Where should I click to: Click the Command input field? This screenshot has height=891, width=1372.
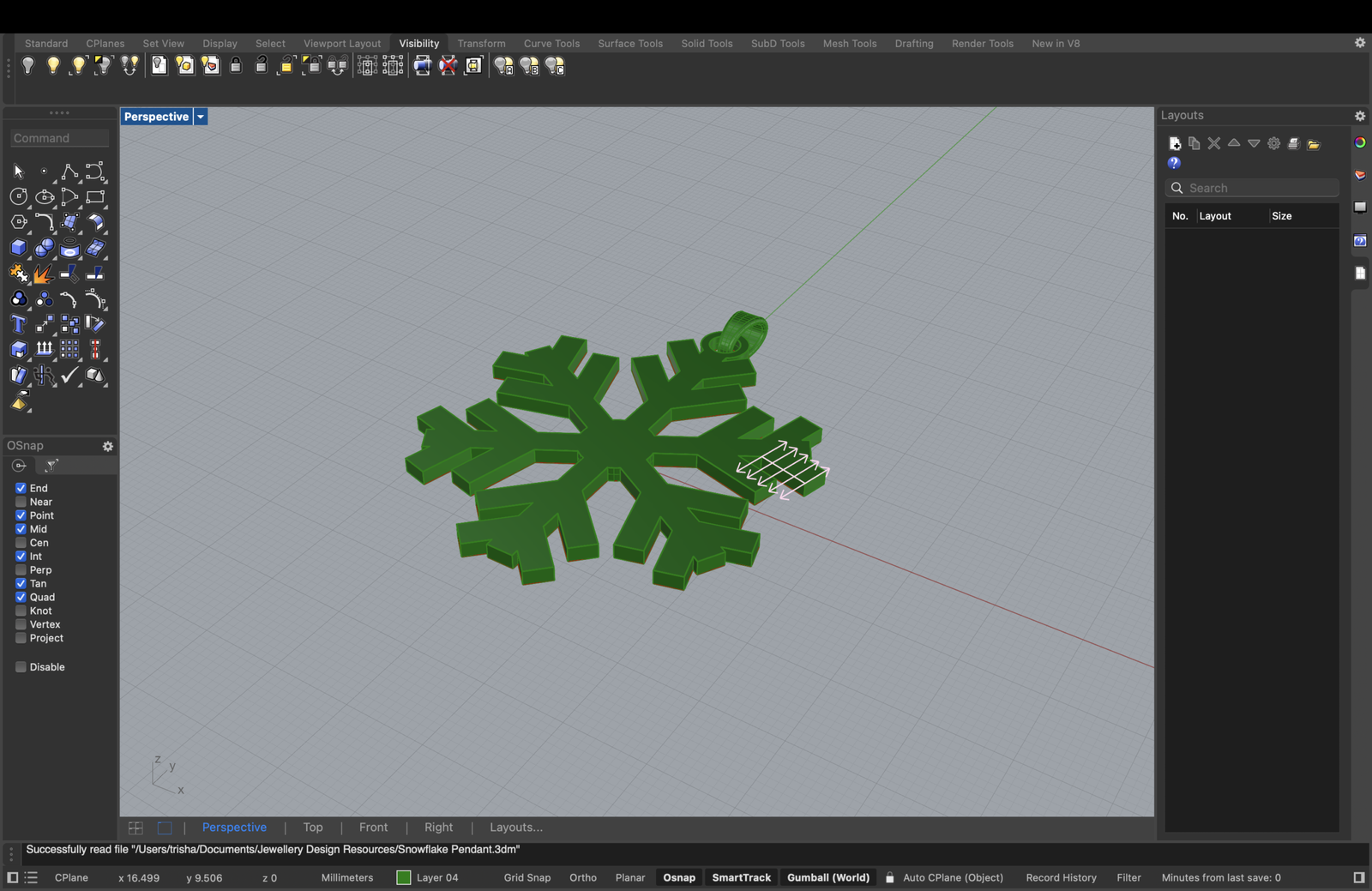pyautogui.click(x=60, y=138)
